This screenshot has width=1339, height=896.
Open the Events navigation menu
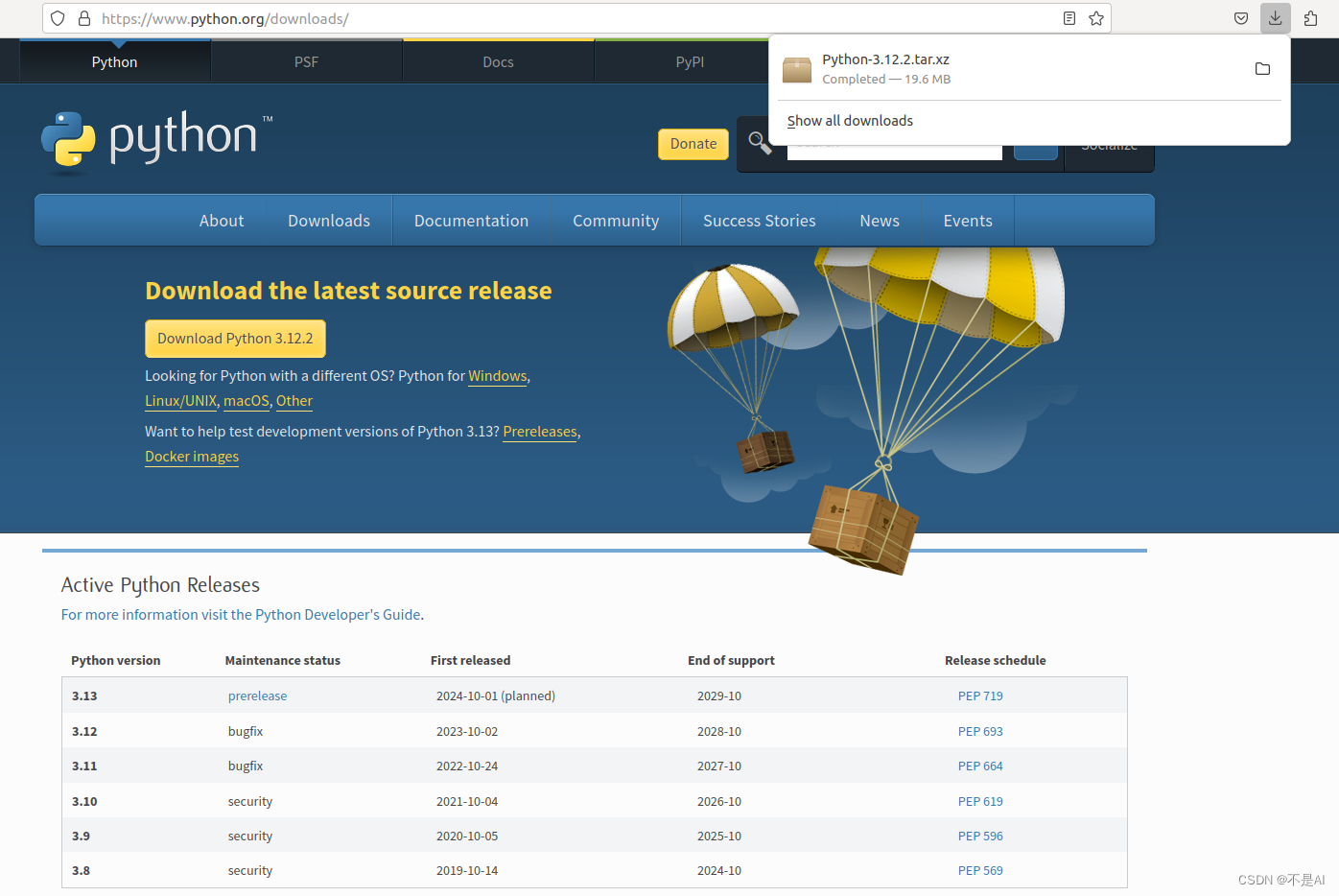click(x=968, y=221)
